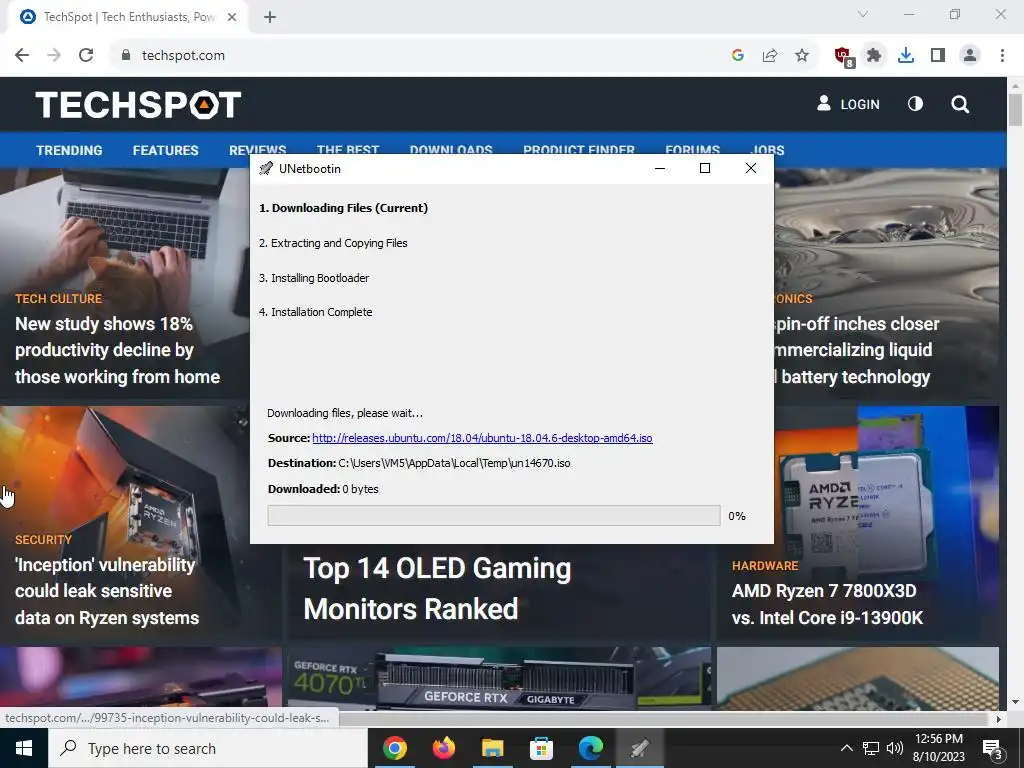Click LOGIN on TechSpot
Image resolution: width=1024 pixels, height=768 pixels.
coord(848,104)
